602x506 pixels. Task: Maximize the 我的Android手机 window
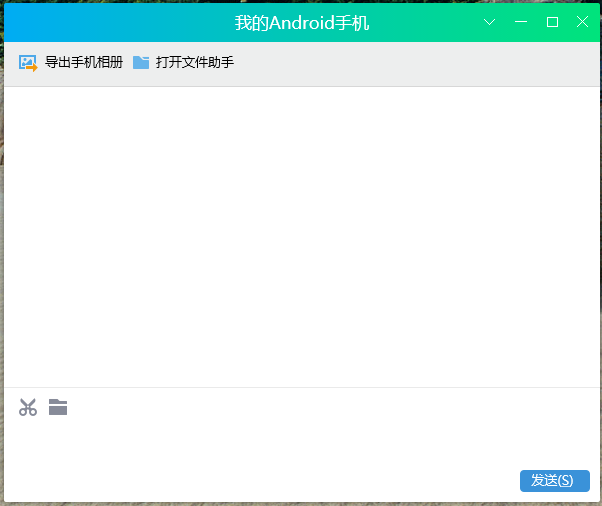point(552,22)
